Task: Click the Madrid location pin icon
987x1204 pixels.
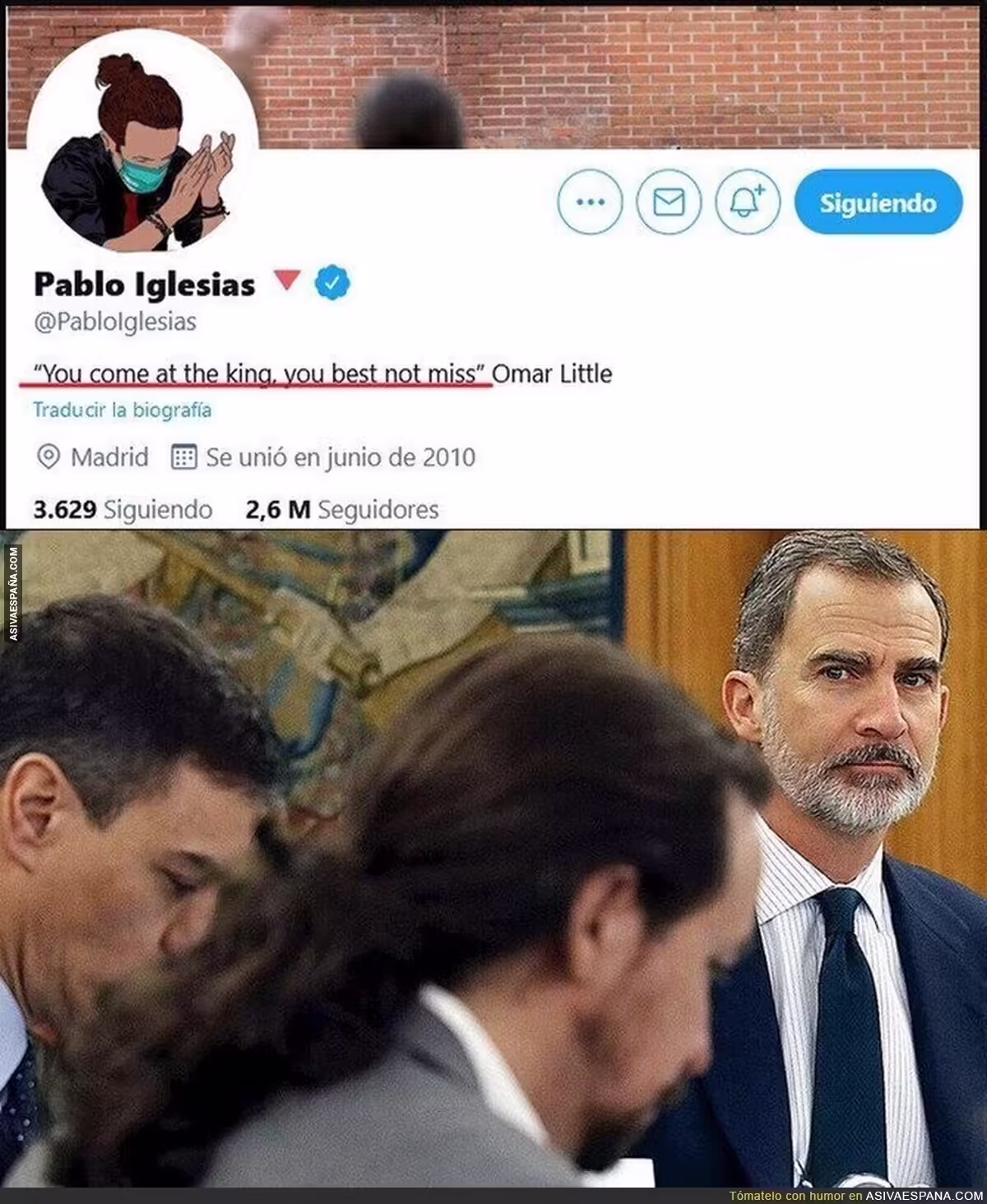Action: (49, 457)
